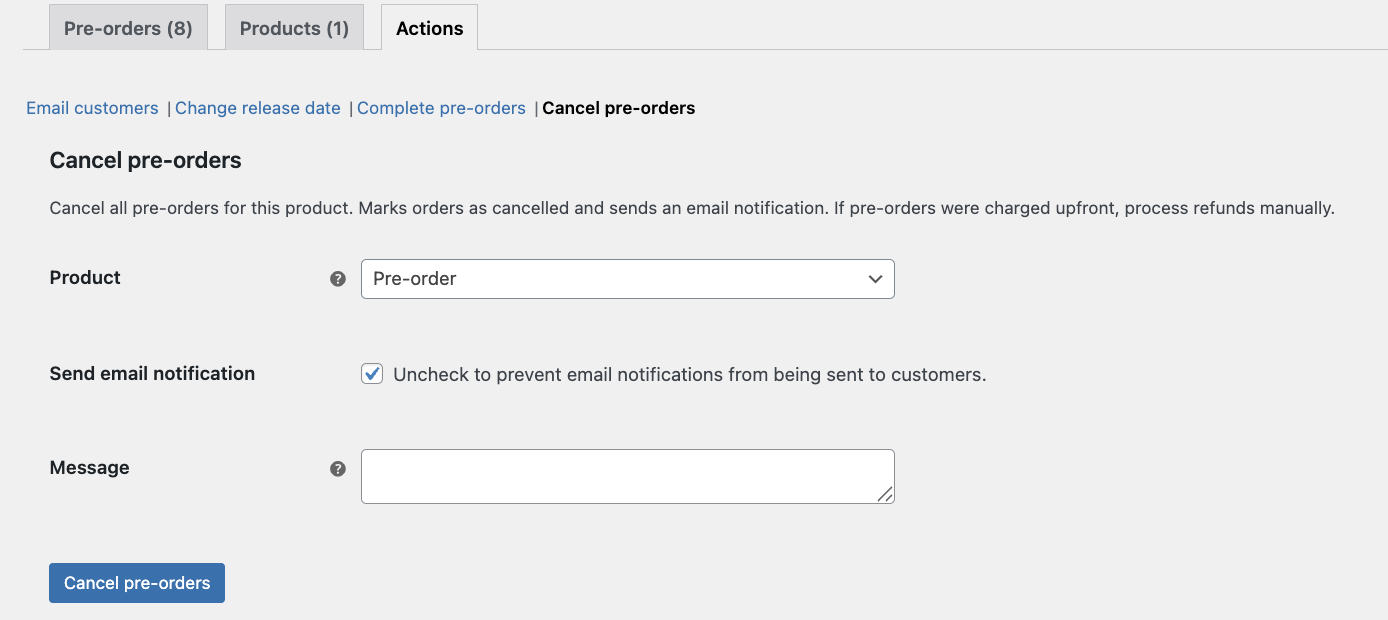The image size is (1388, 620).
Task: Switch to the Pre-orders (8) tab
Action: pyautogui.click(x=128, y=28)
